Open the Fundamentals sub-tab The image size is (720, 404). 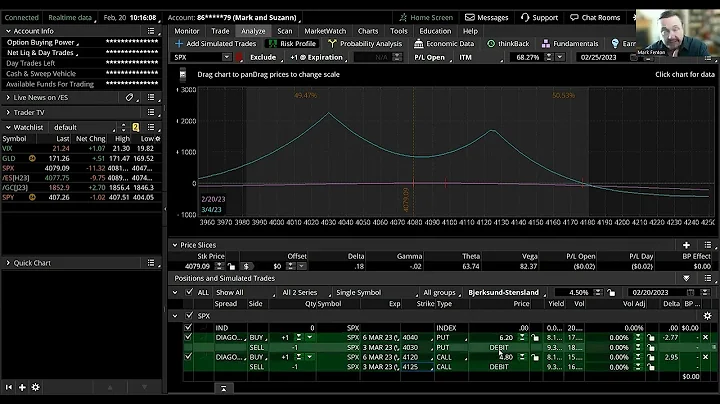(x=570, y=44)
